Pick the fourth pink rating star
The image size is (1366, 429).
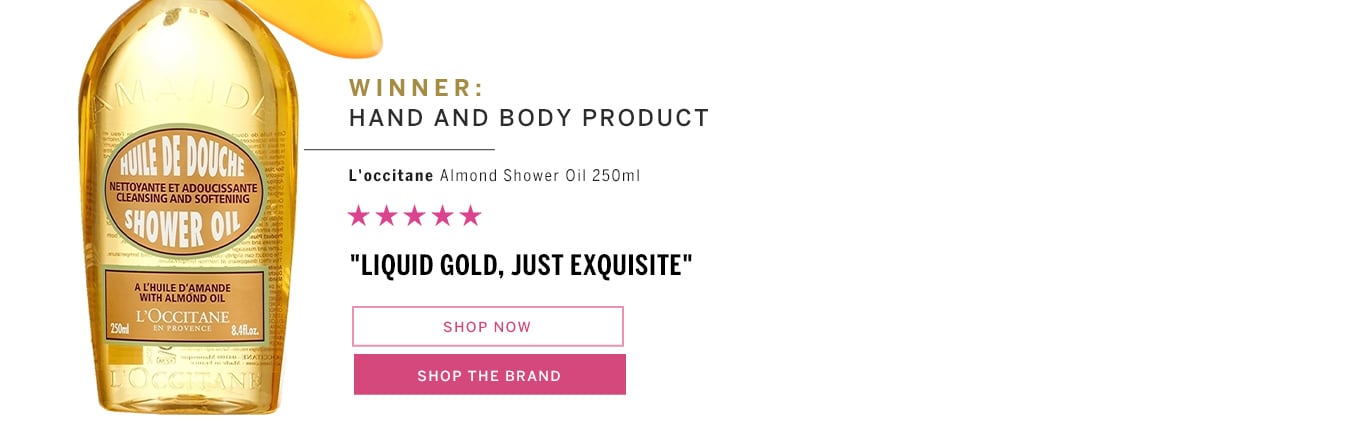tap(442, 215)
